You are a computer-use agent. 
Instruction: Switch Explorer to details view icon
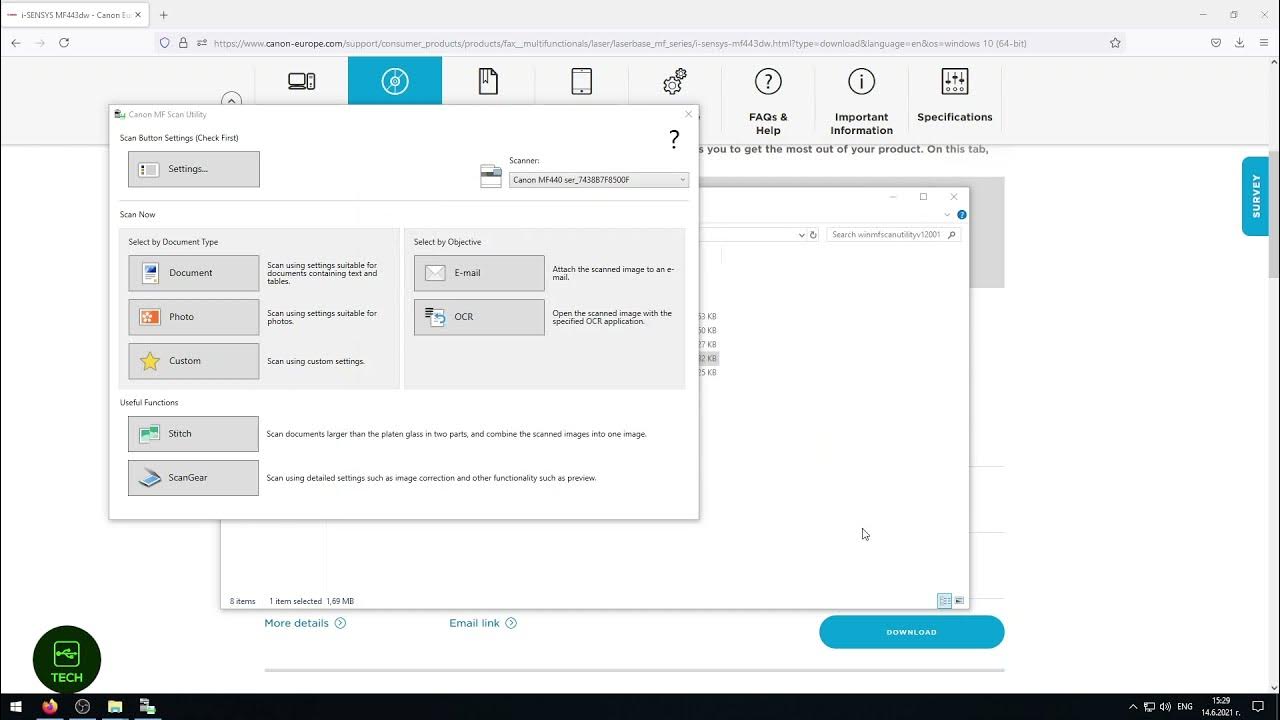point(944,601)
